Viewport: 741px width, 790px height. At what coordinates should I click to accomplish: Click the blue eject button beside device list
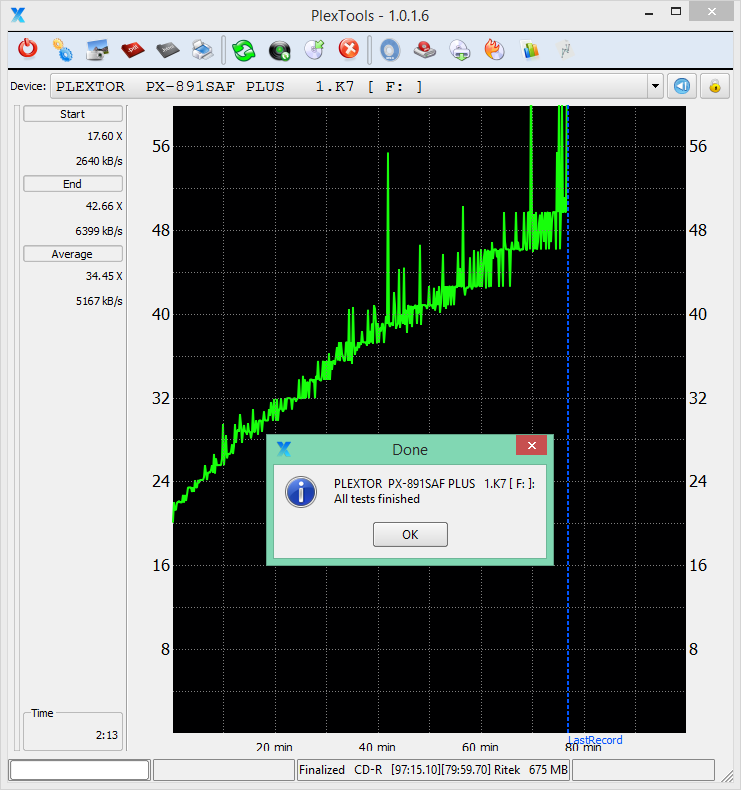[682, 86]
